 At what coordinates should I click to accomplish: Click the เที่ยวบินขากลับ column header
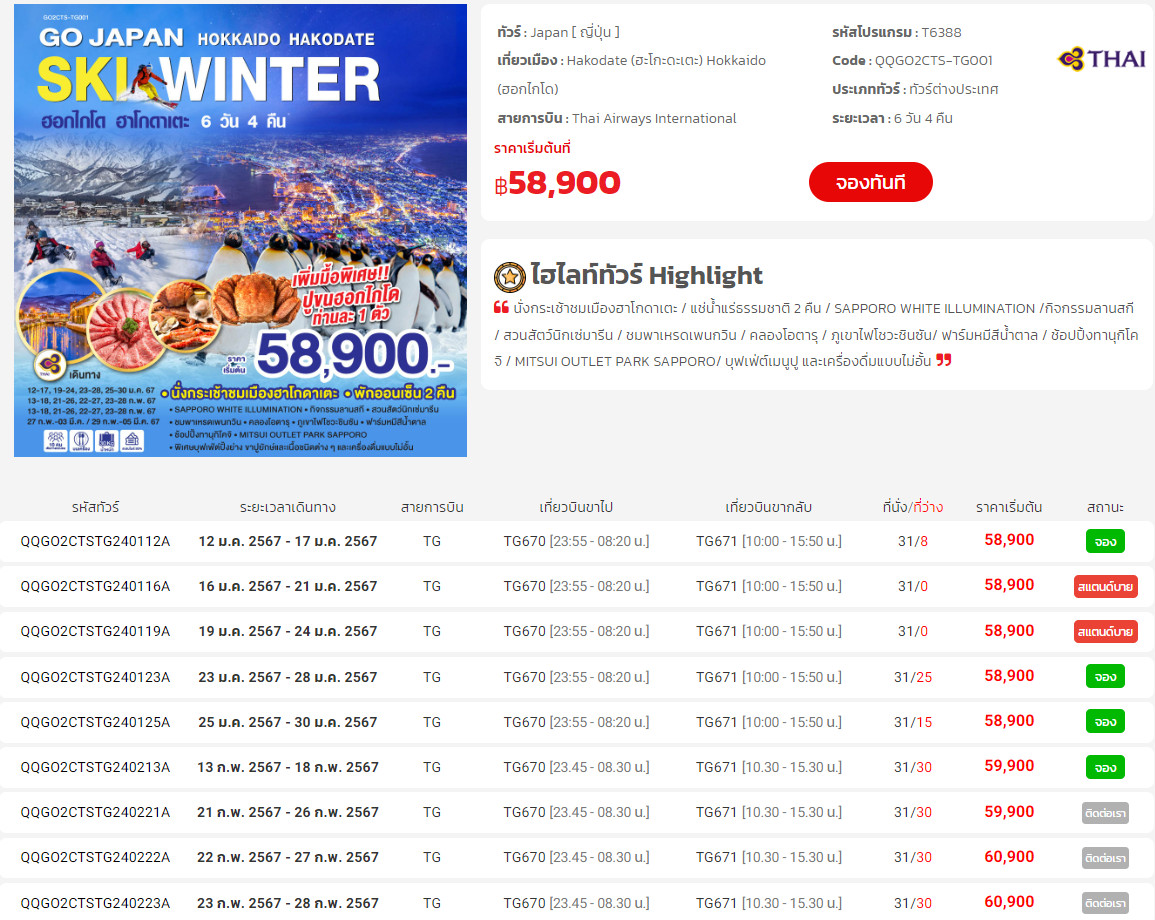tap(768, 507)
